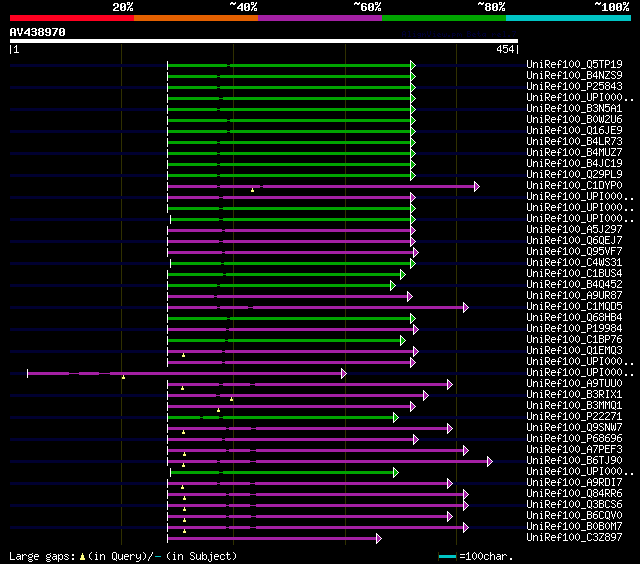Select the green alignment bar for P22271
The height and width of the screenshot is (564, 640).
[x=281, y=417]
